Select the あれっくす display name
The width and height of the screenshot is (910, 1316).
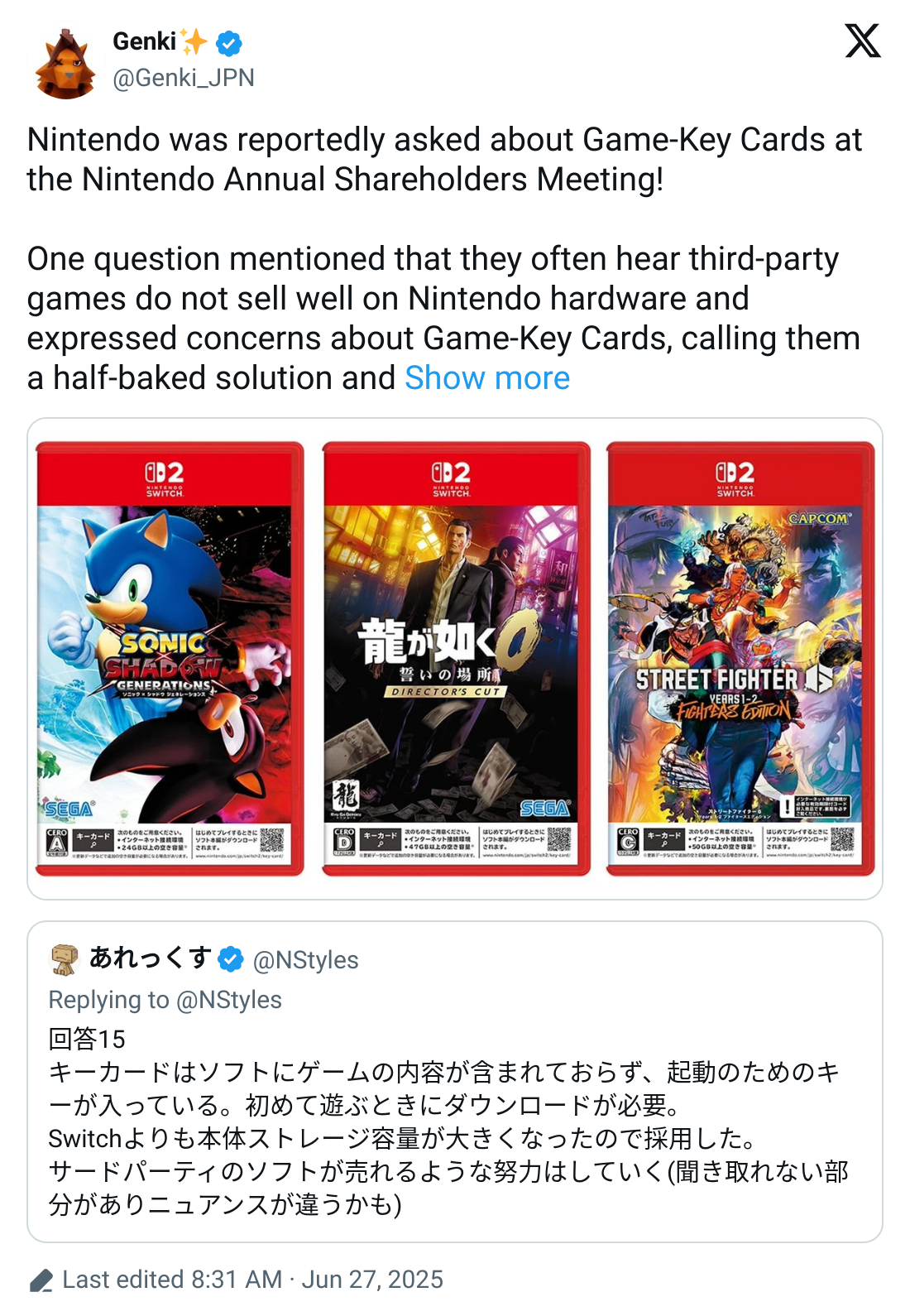(x=151, y=958)
